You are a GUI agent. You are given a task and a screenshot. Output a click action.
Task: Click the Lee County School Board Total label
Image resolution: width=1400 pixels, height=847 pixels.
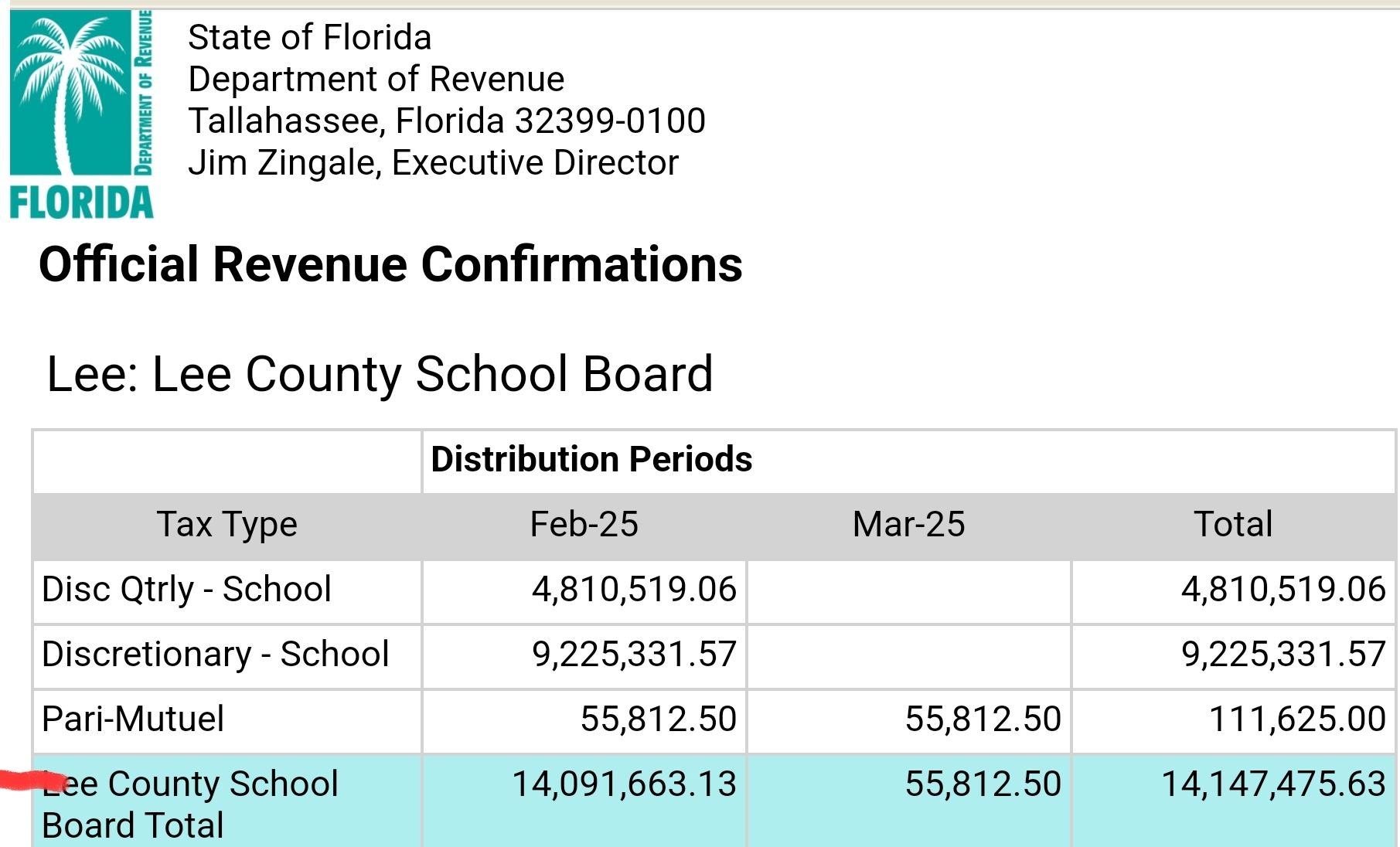pos(190,804)
